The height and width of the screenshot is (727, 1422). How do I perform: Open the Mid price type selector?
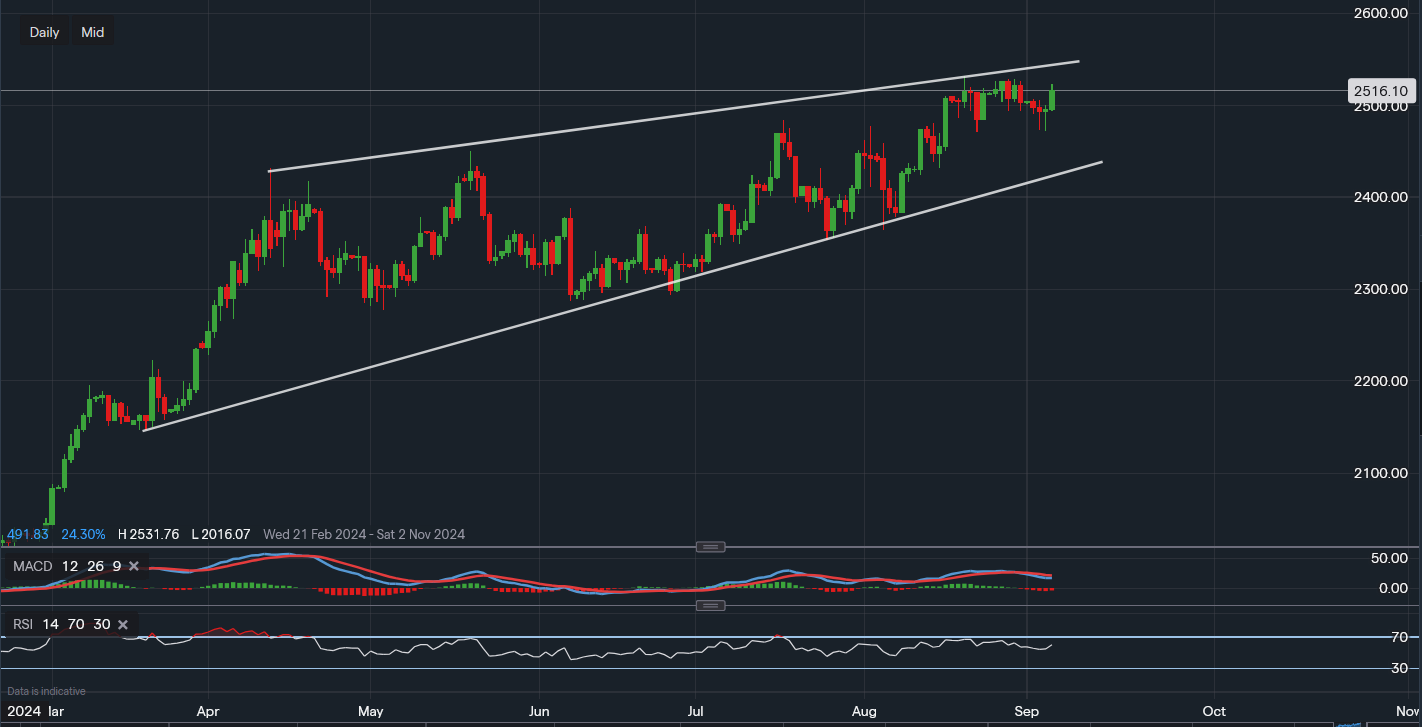[92, 32]
